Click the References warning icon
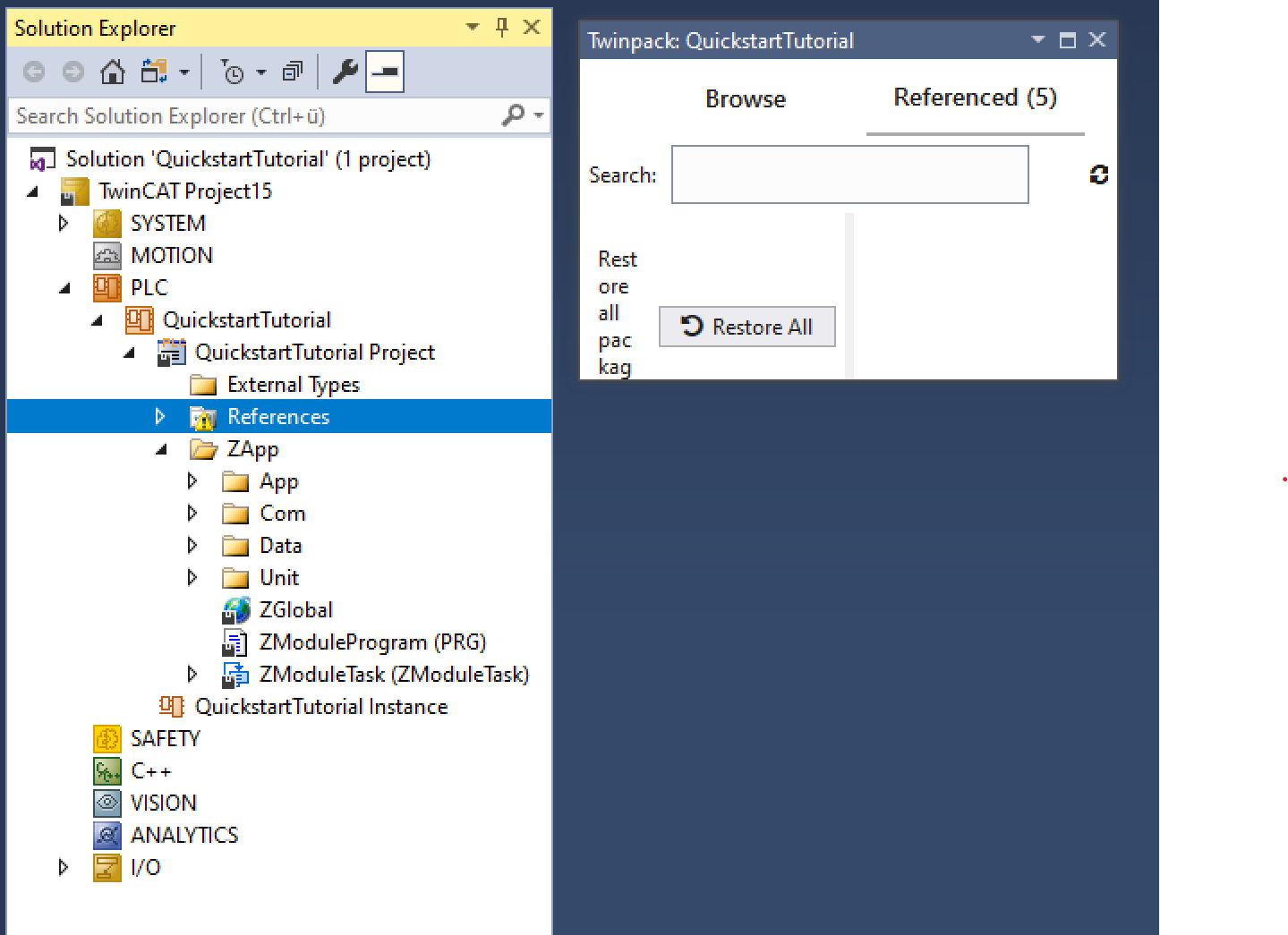Viewport: 1288px width, 935px height. click(x=203, y=417)
